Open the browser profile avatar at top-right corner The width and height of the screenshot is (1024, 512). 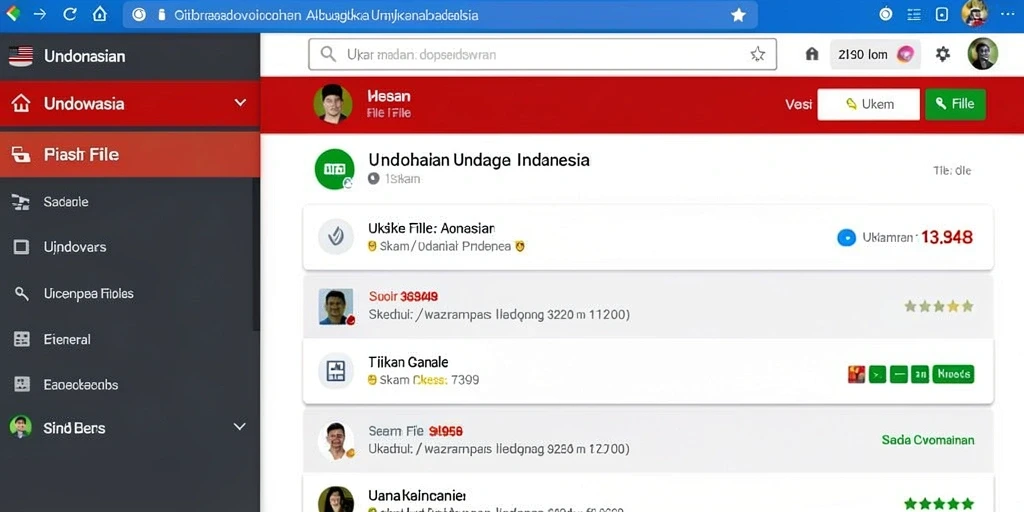[975, 14]
